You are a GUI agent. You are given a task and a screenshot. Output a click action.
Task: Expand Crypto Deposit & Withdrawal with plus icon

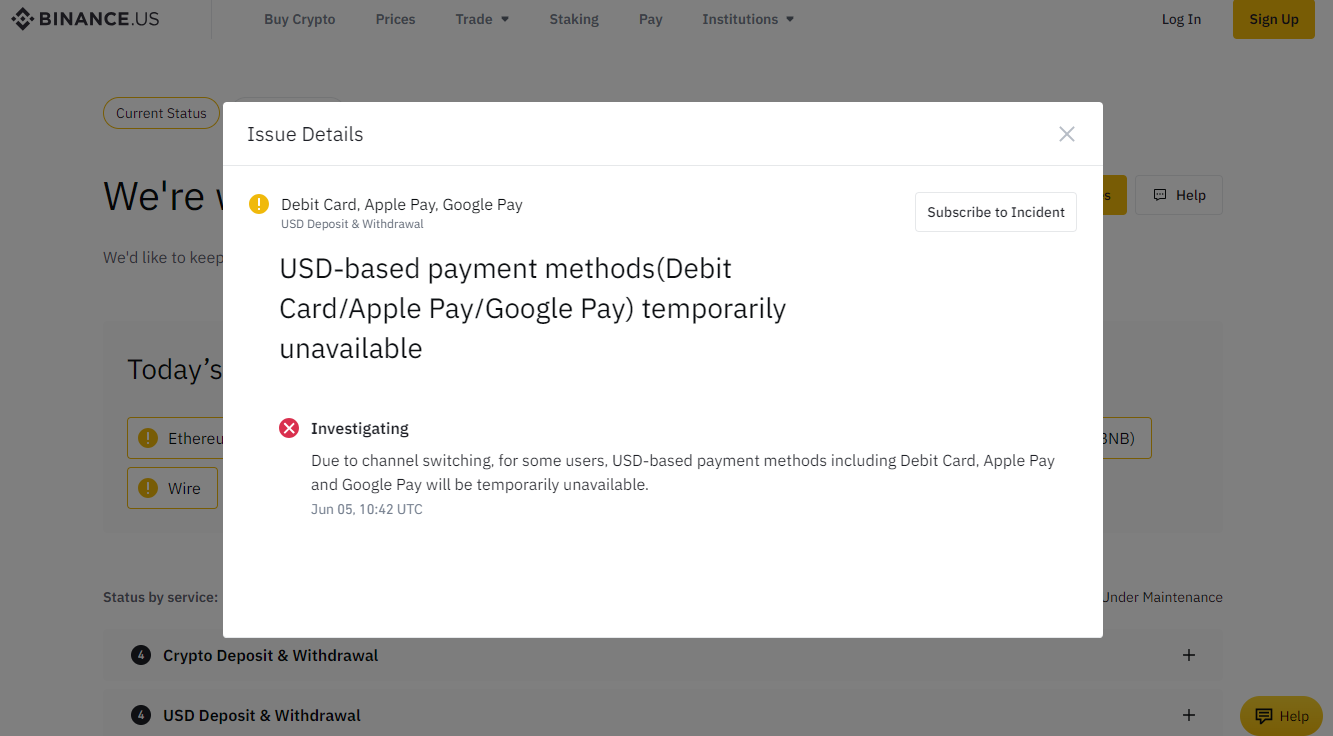pos(1189,656)
